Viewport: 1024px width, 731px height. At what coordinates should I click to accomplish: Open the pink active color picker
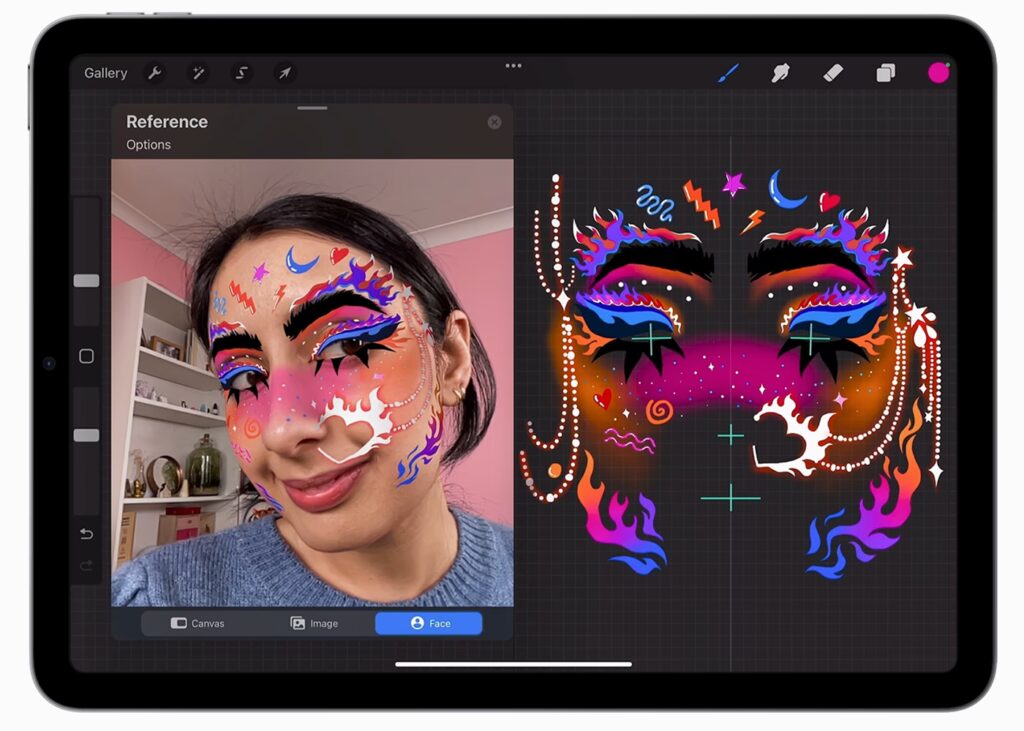(x=938, y=72)
